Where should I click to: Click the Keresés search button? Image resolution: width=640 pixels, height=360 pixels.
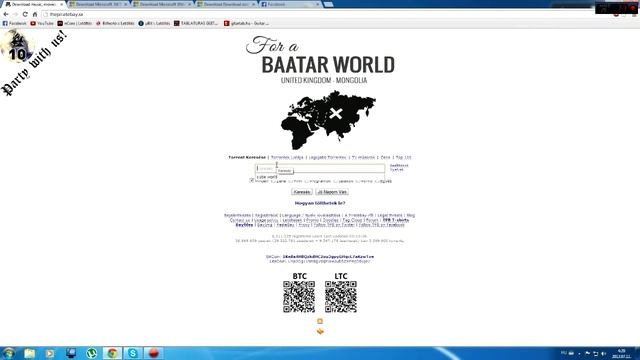point(302,192)
